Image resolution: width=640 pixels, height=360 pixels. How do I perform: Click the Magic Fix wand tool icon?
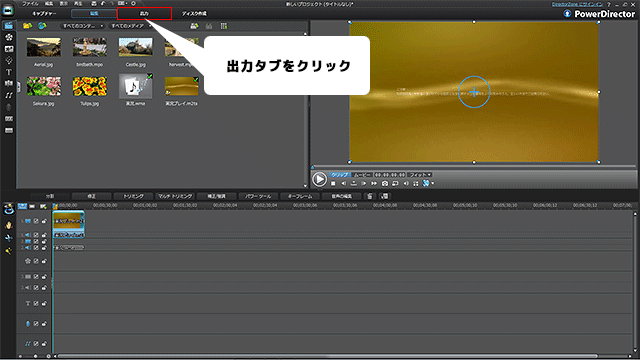(9, 251)
